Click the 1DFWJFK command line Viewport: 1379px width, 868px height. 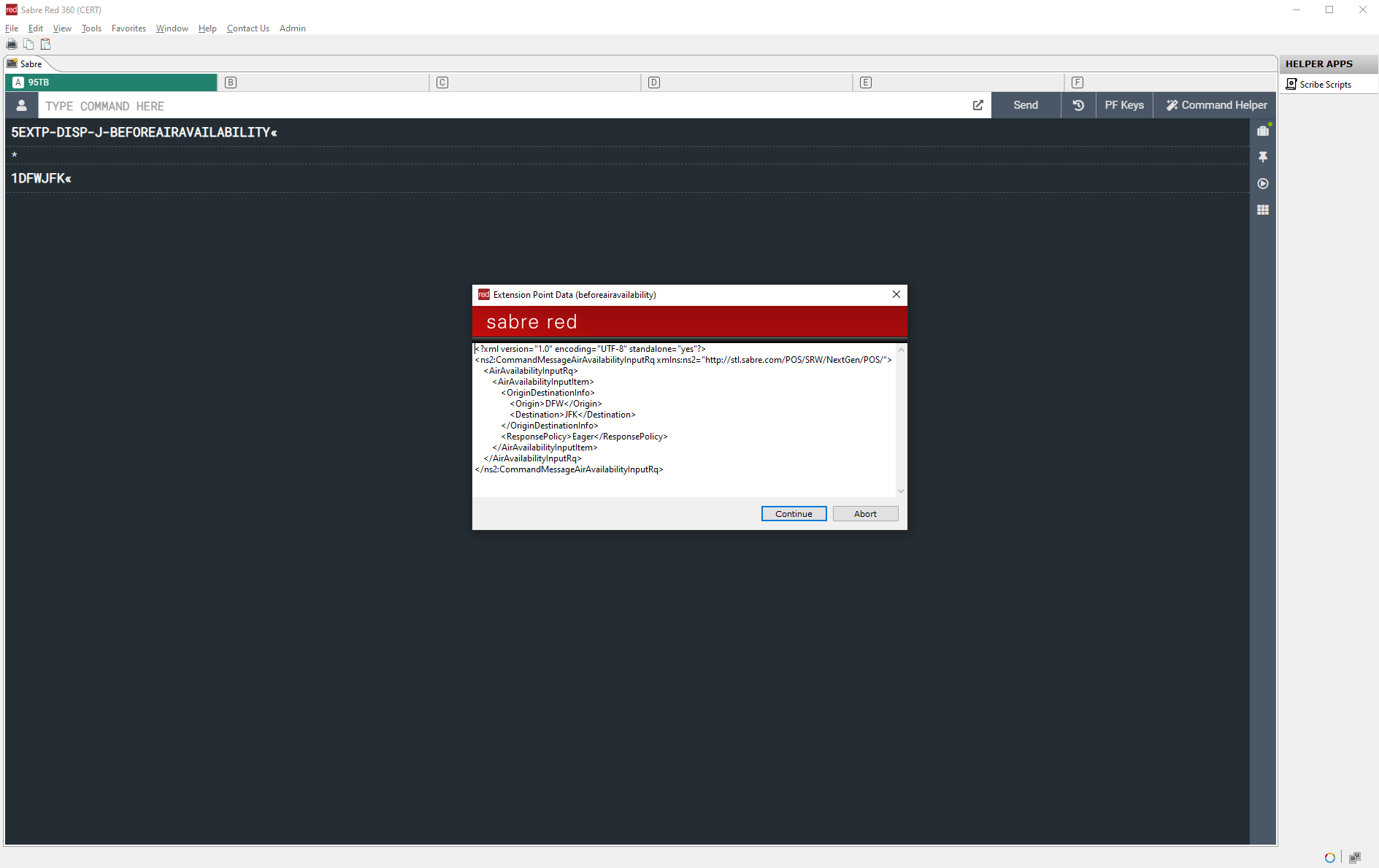pos(41,178)
